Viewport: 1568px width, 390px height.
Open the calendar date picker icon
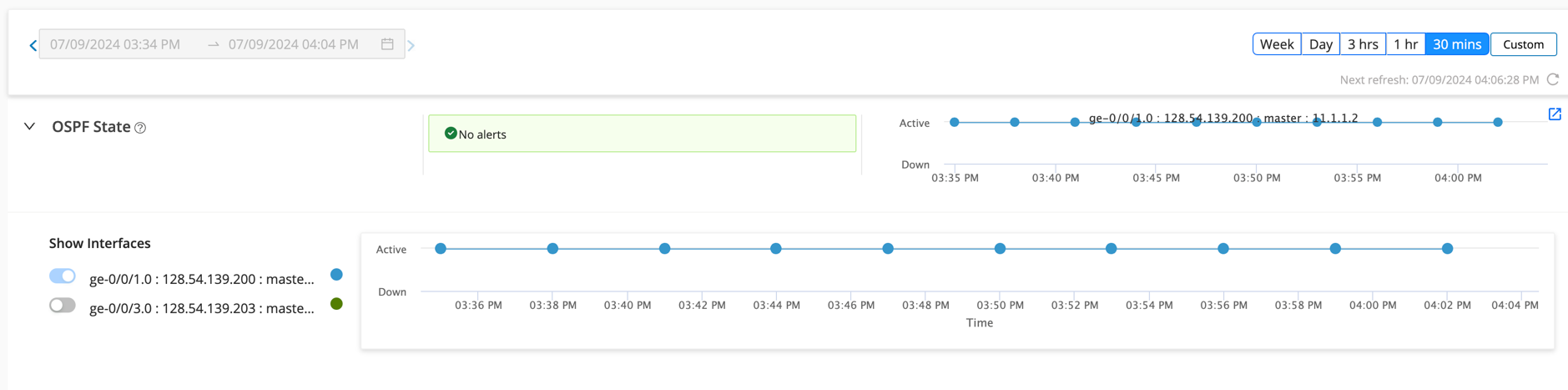click(387, 44)
